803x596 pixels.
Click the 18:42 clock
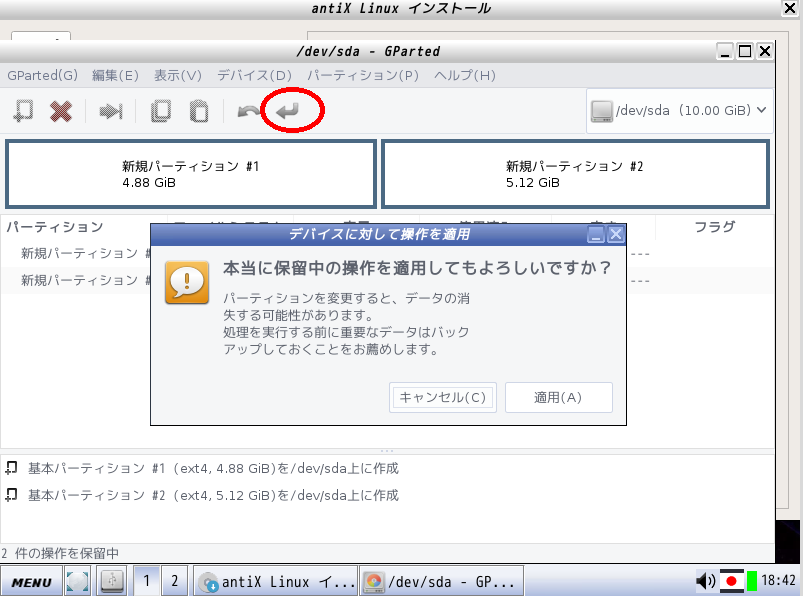point(778,581)
